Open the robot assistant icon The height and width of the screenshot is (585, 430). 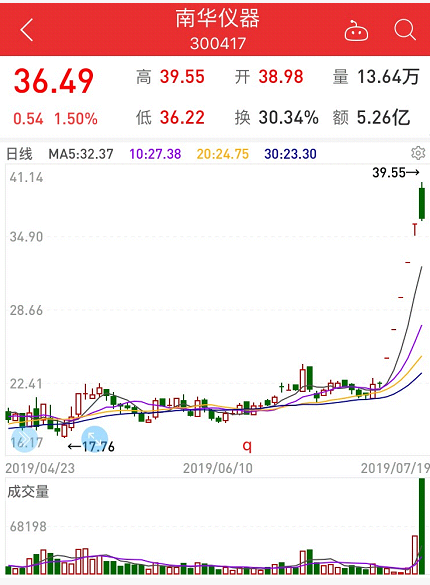(356, 31)
